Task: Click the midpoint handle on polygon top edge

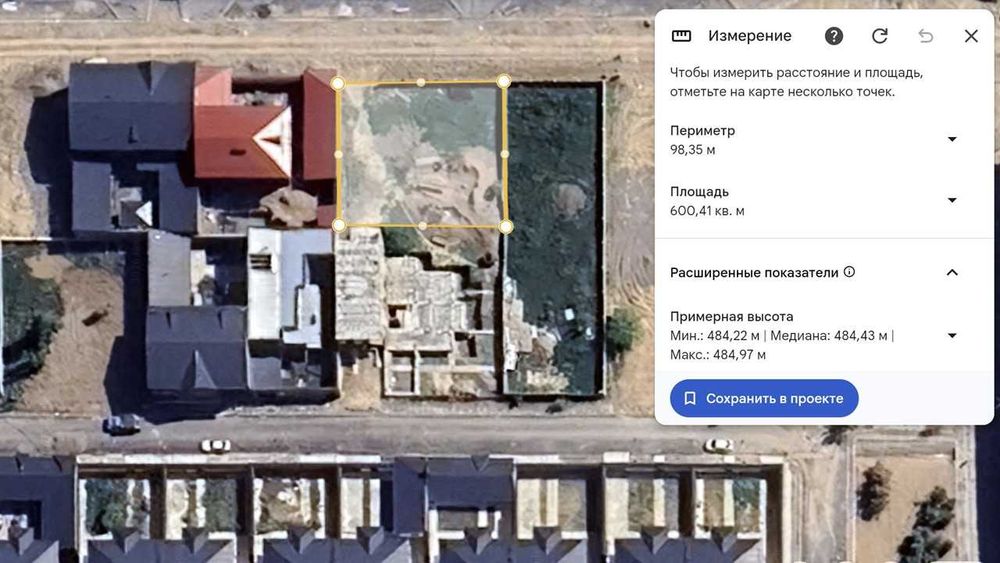Action: [x=421, y=82]
